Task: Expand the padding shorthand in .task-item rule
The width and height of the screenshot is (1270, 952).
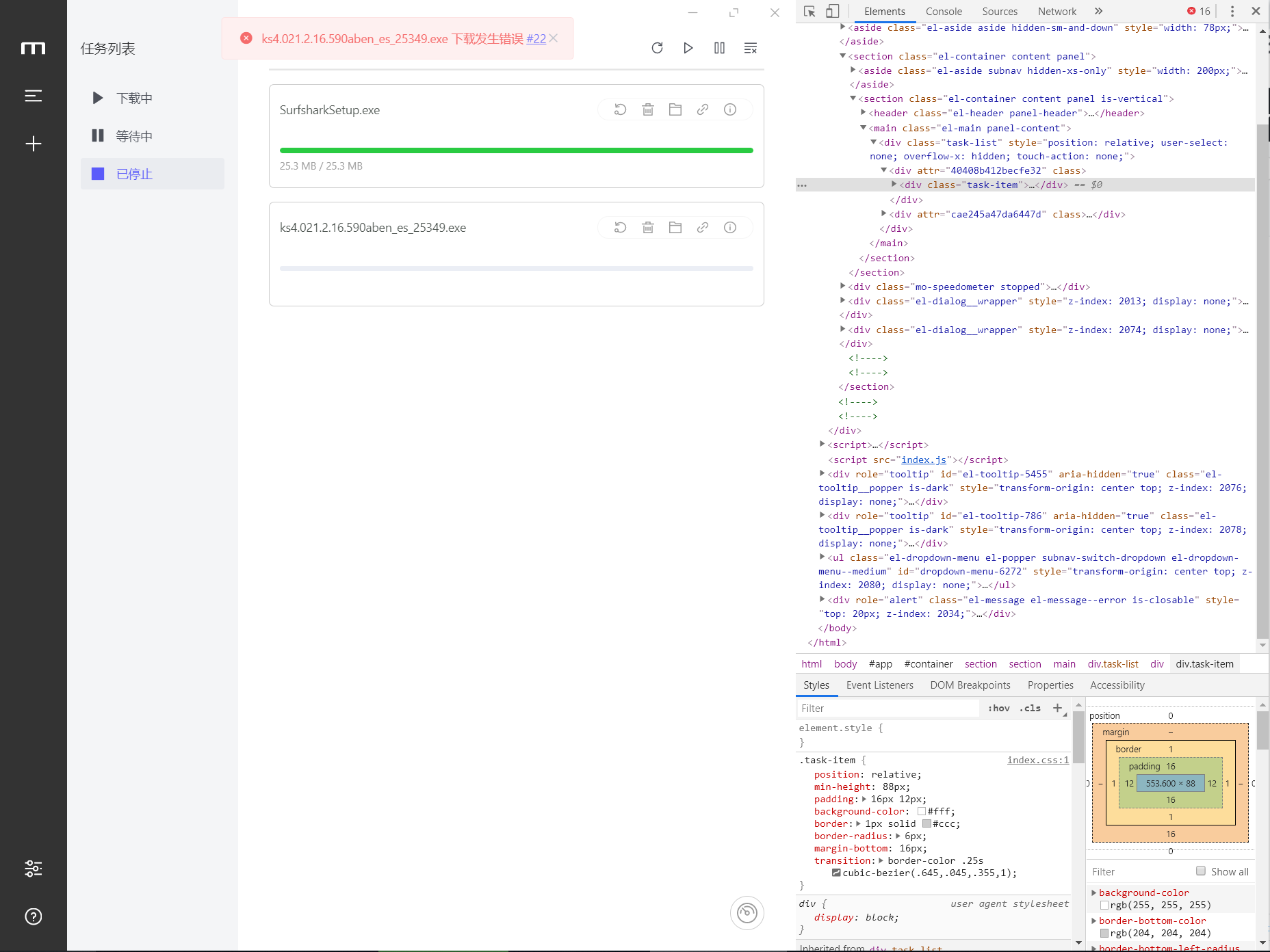Action: point(864,799)
